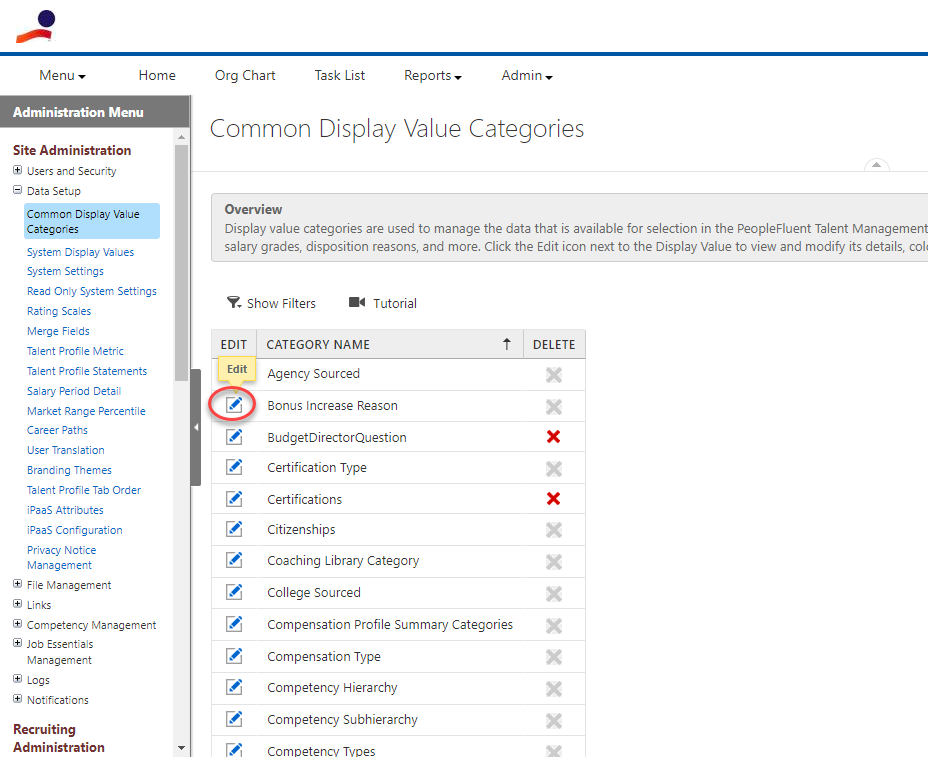Show Filters for the category list
Screen dimensions: 928x757
(x=272, y=303)
